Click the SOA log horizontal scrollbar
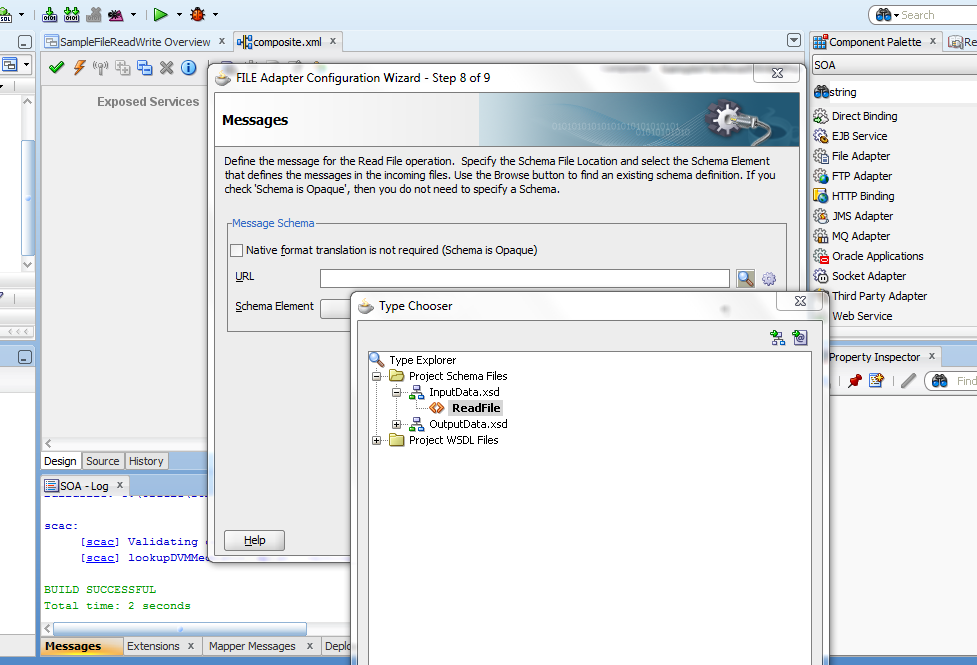Viewport: 977px width, 665px height. tap(180, 629)
